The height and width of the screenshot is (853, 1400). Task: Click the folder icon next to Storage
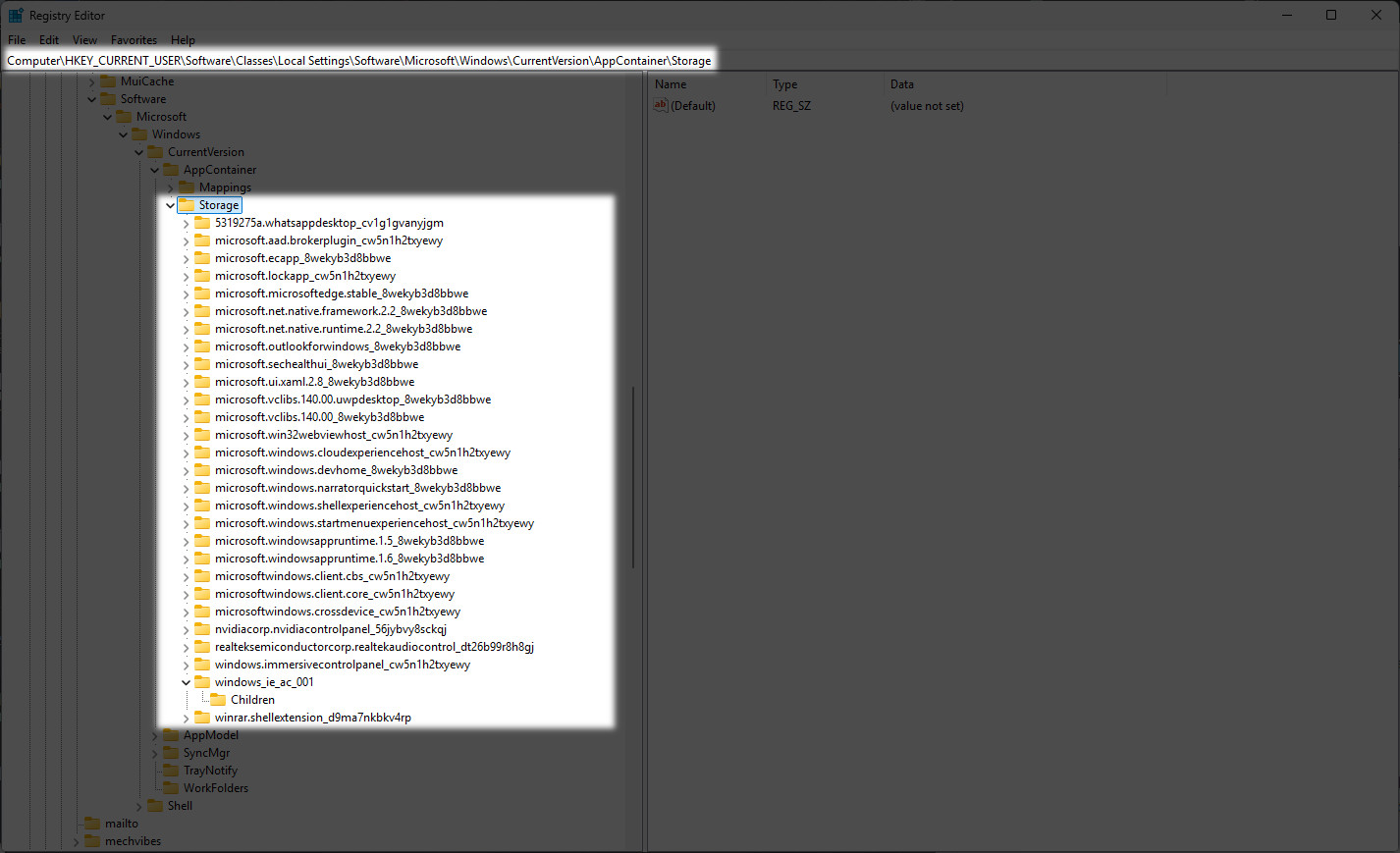(187, 205)
